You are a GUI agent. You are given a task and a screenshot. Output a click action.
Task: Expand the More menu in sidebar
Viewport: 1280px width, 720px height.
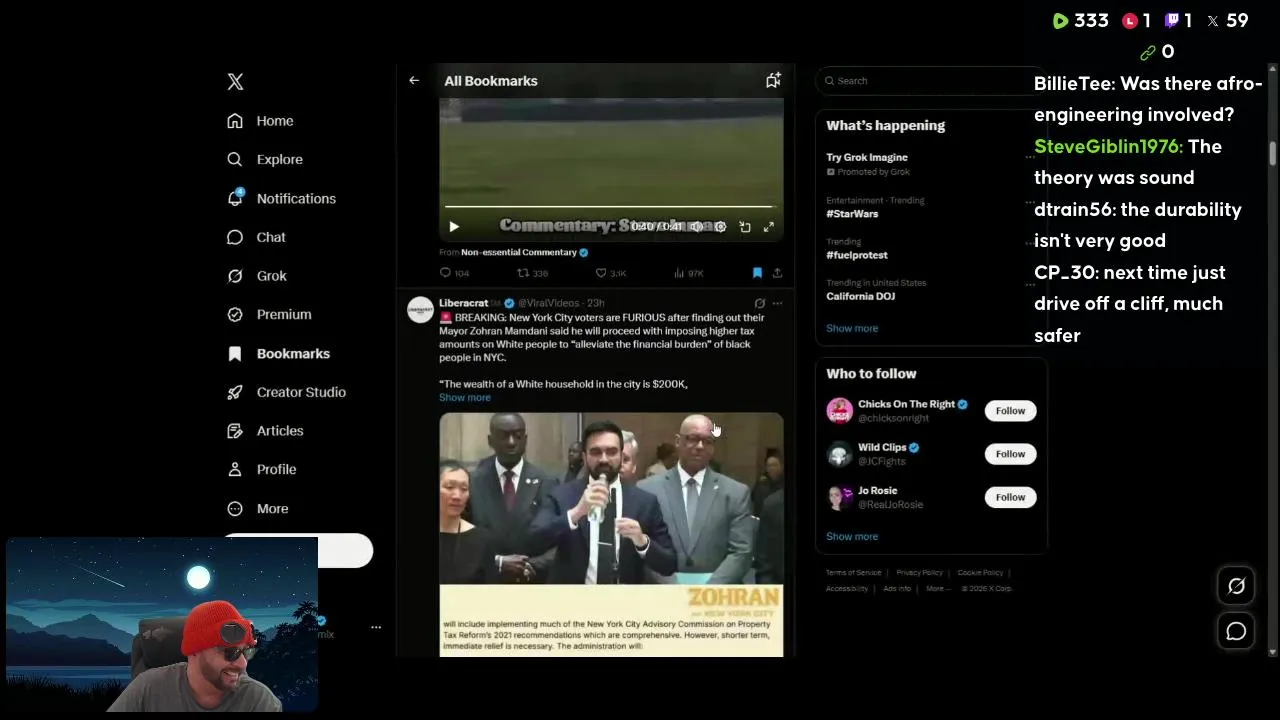(x=258, y=509)
